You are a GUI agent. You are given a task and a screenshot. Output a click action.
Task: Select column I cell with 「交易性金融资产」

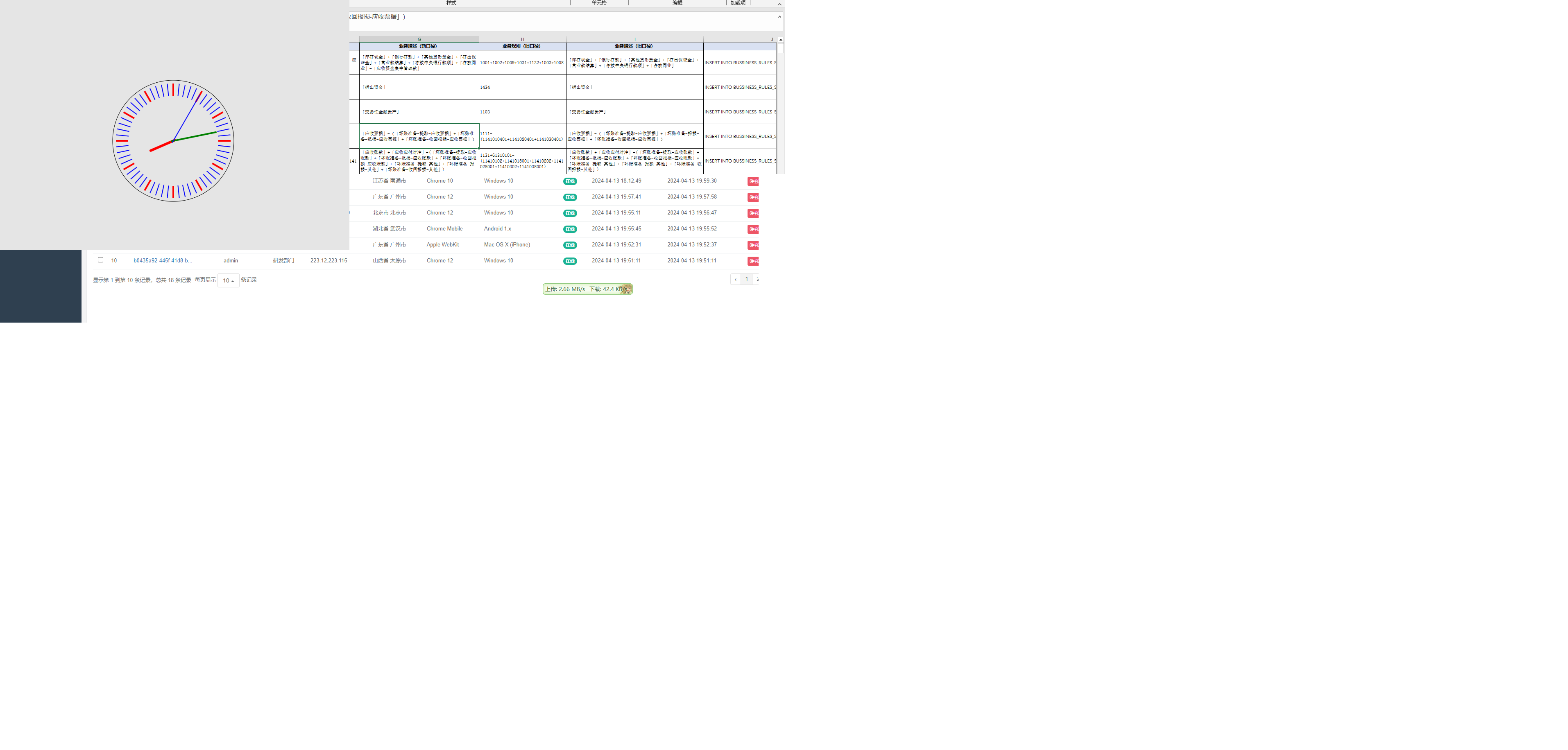(635, 112)
